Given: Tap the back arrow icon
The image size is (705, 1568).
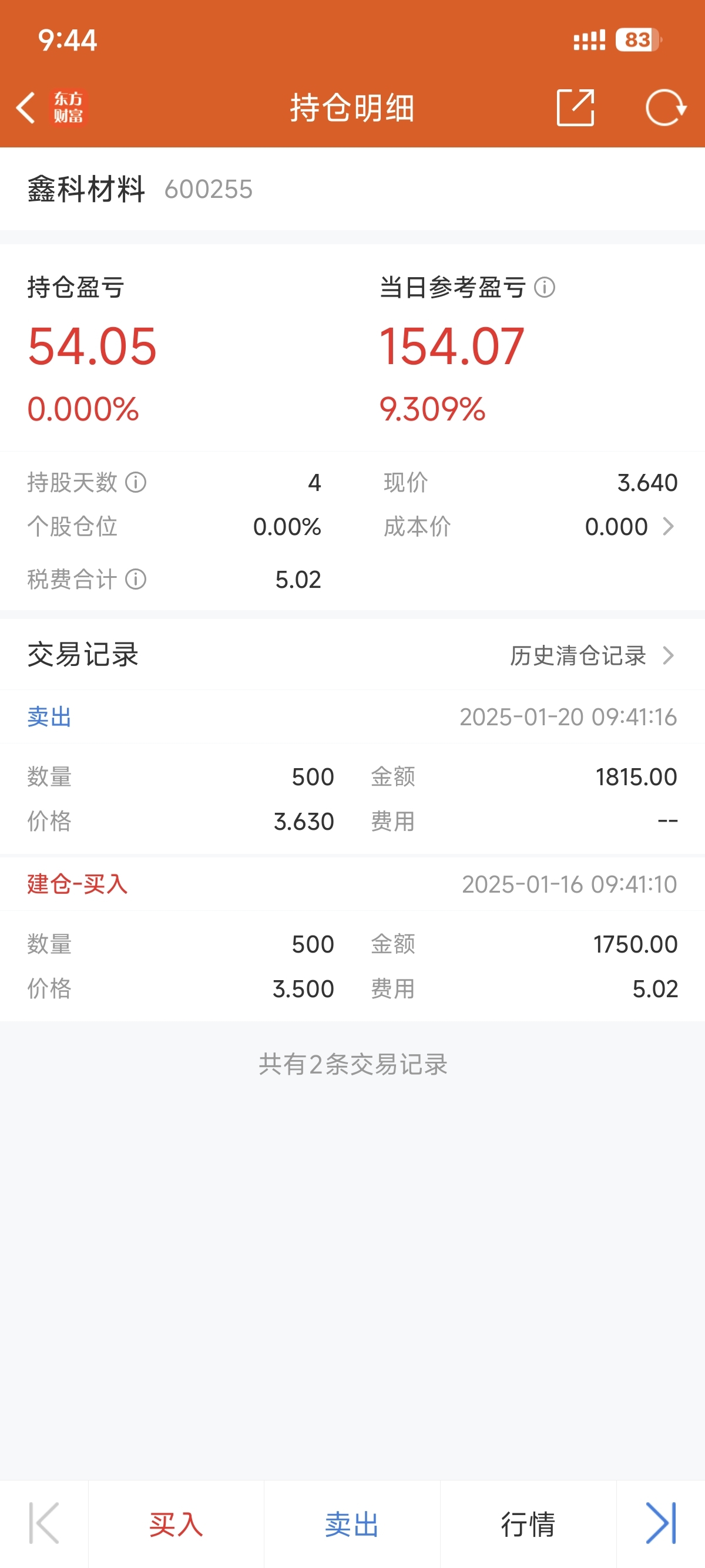Looking at the screenshot, I should pos(26,107).
